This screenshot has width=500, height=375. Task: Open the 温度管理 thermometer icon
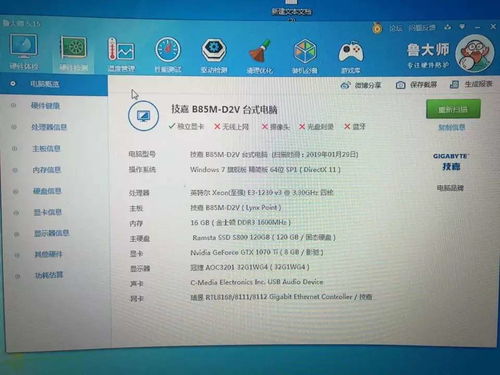[121, 54]
